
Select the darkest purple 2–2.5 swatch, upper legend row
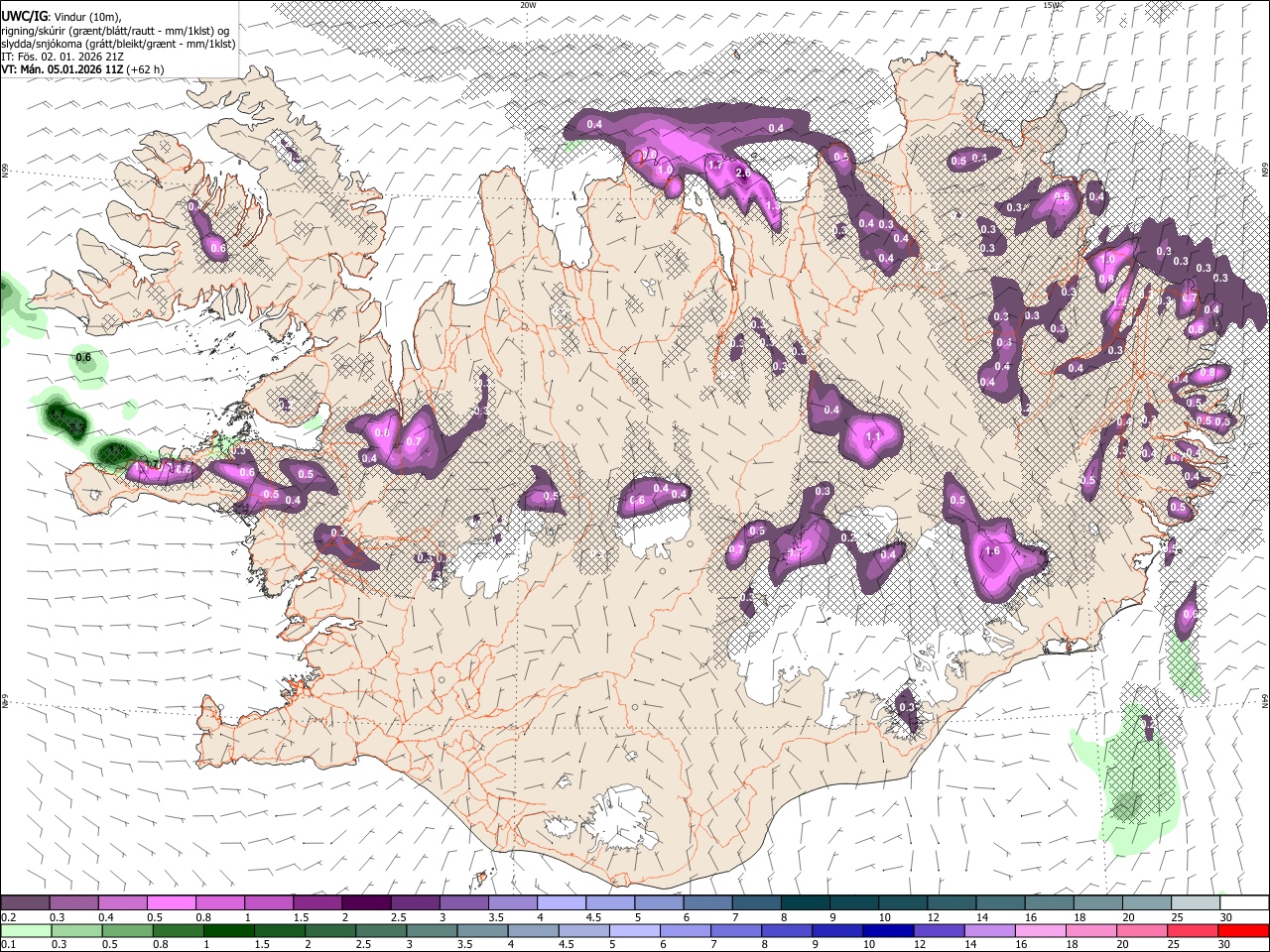pyautogui.click(x=366, y=903)
